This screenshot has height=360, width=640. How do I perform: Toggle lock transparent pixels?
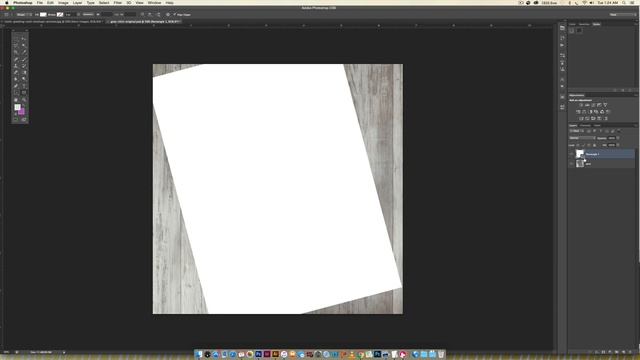tap(578, 145)
